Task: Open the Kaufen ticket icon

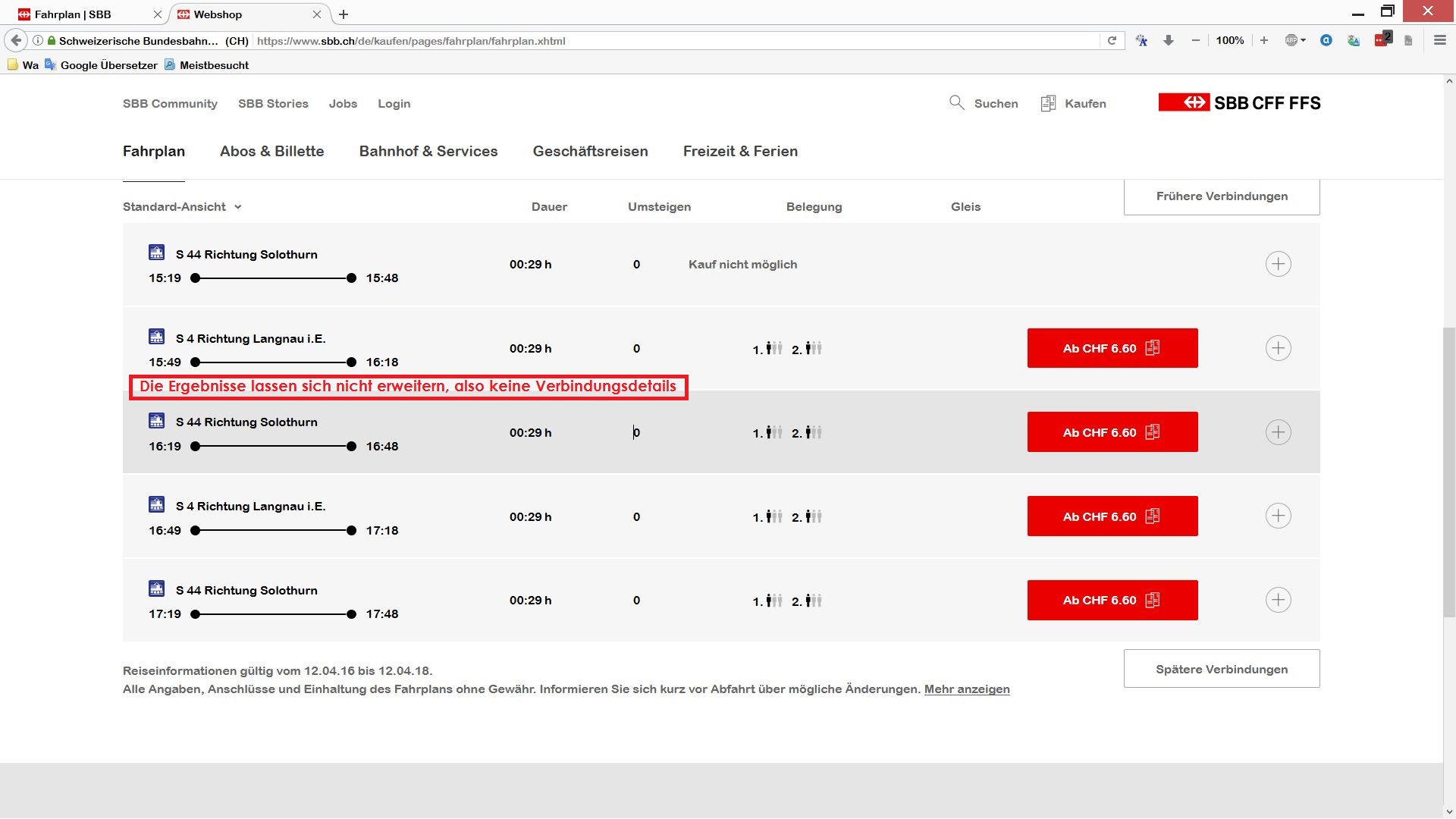Action: [1048, 103]
